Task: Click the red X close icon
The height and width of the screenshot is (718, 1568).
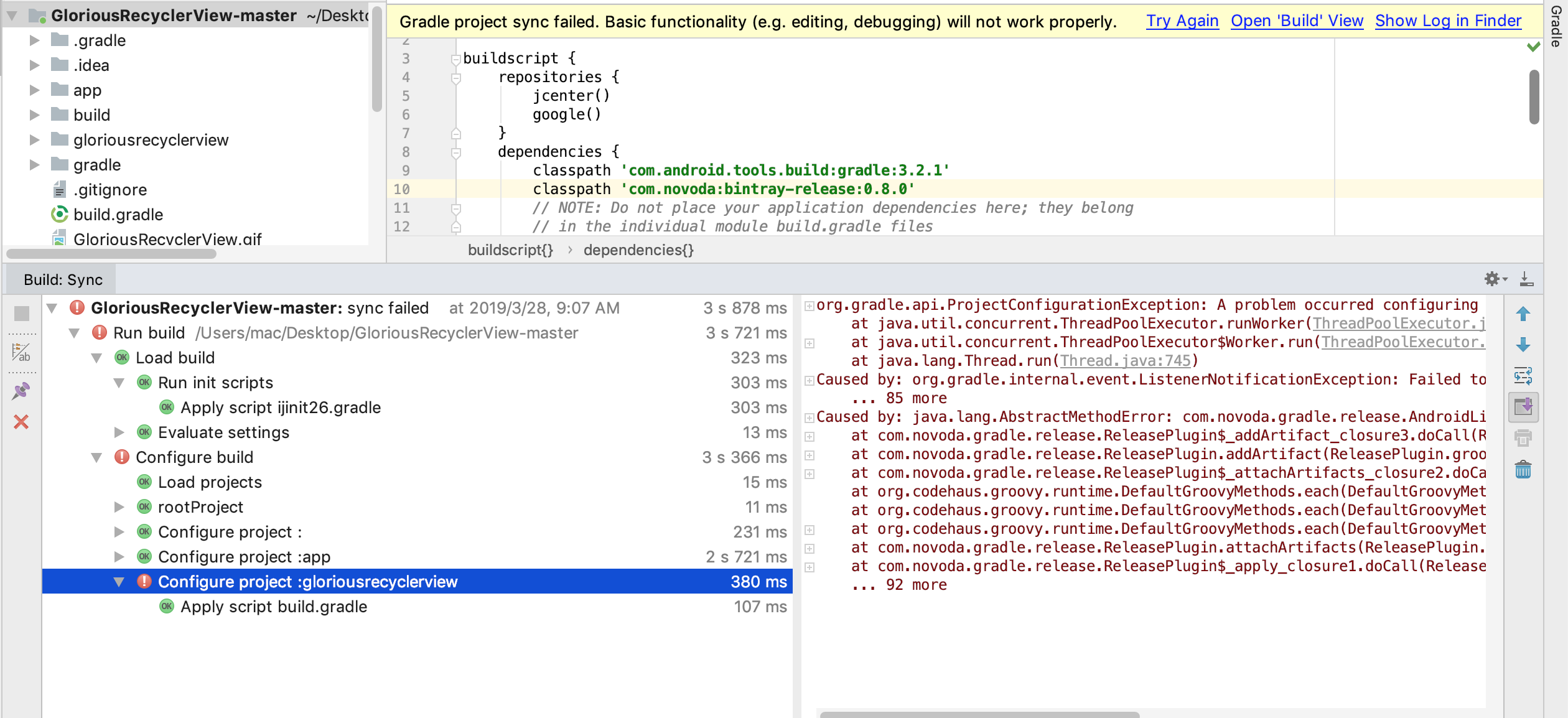Action: tap(21, 422)
